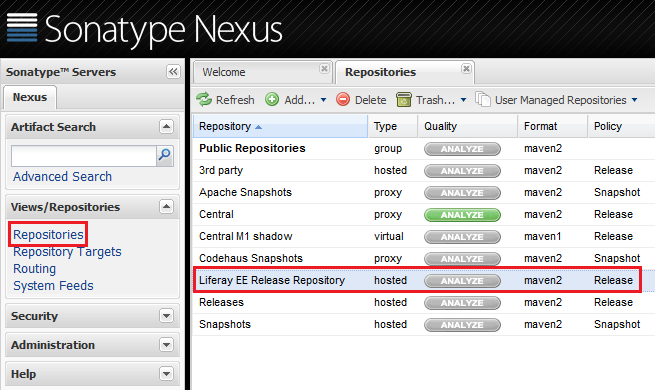Click the 'maven1' format cell

[x=543, y=236]
